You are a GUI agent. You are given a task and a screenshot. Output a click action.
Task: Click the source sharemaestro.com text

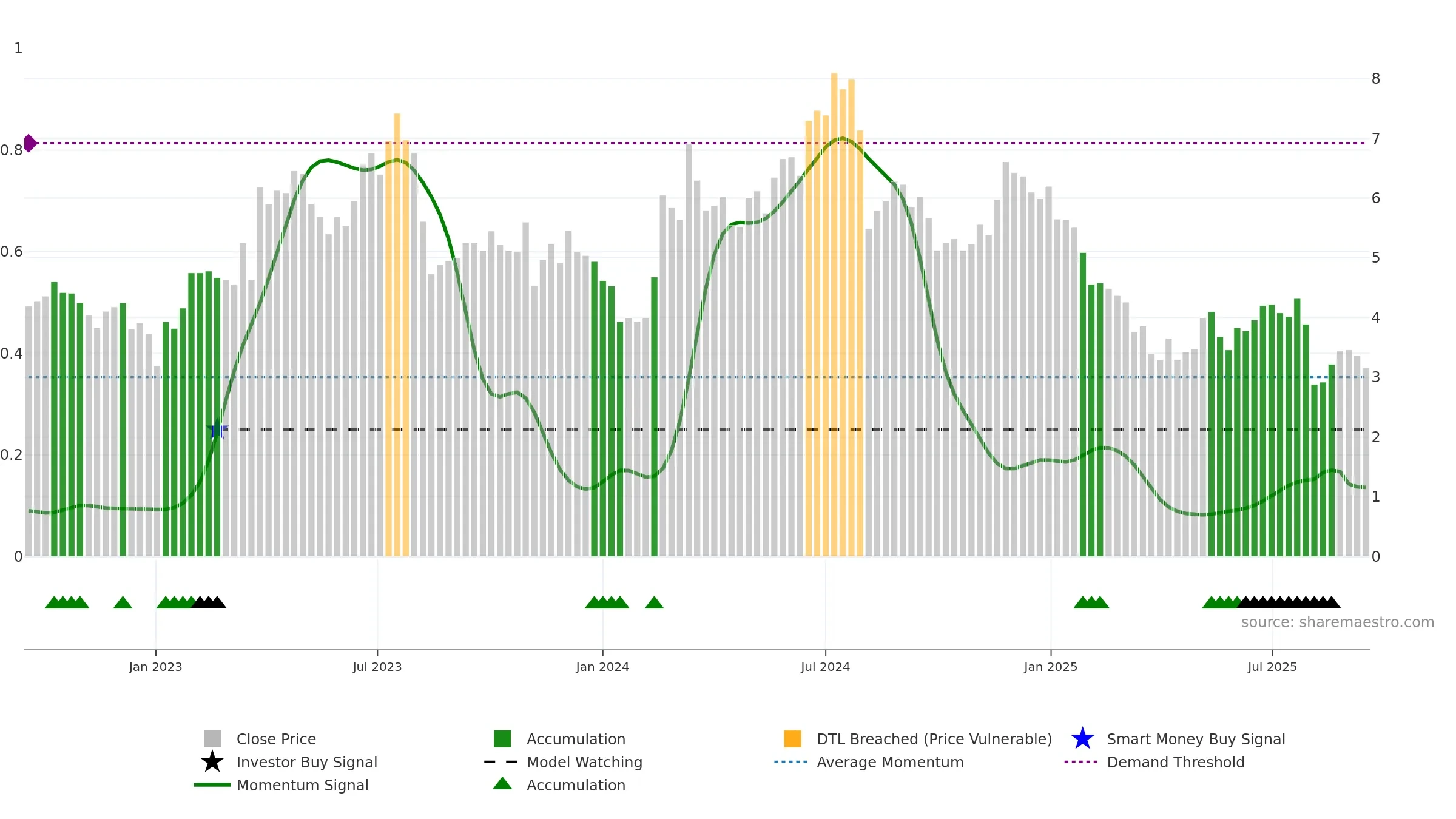pos(1337,622)
